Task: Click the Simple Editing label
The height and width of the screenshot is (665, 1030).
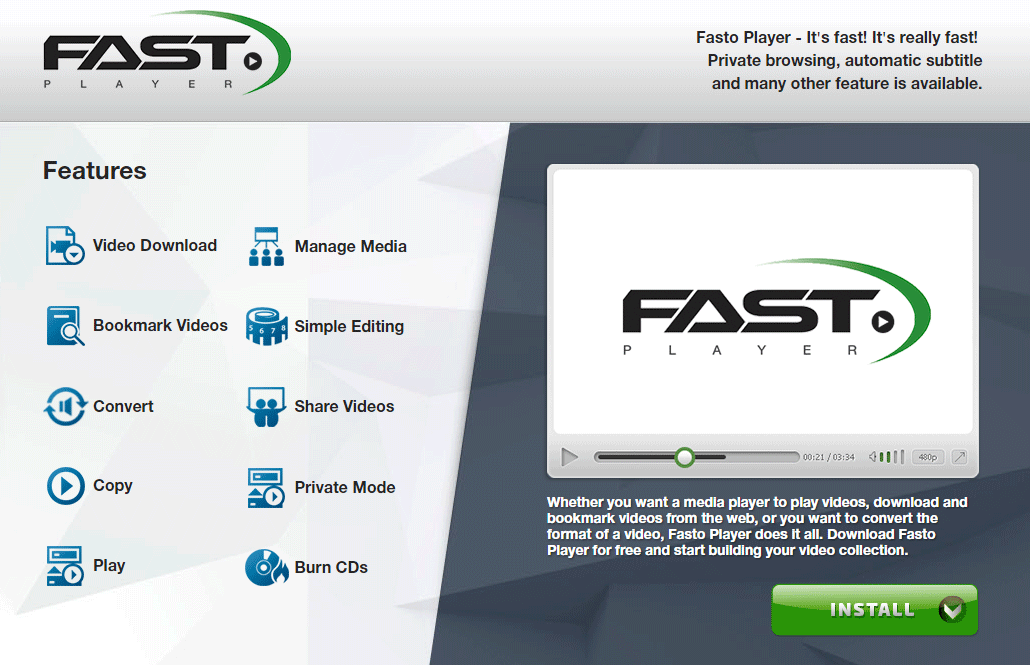Action: click(x=349, y=327)
